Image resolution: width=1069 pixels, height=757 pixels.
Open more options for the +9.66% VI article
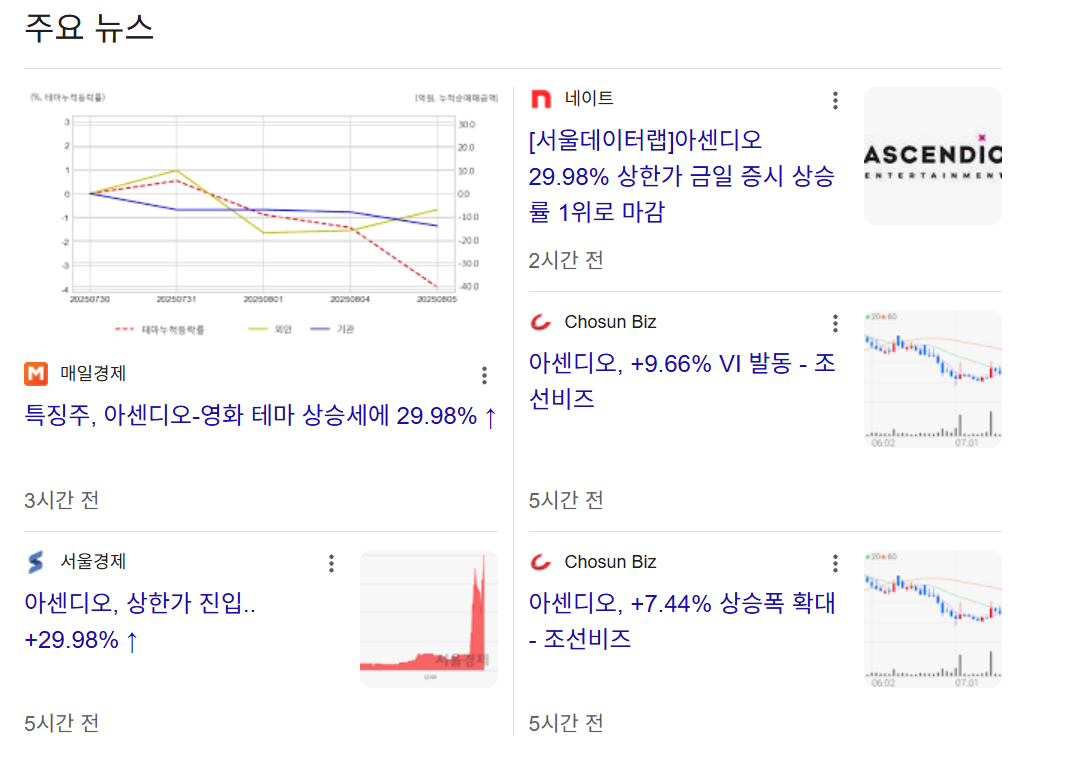point(835,323)
